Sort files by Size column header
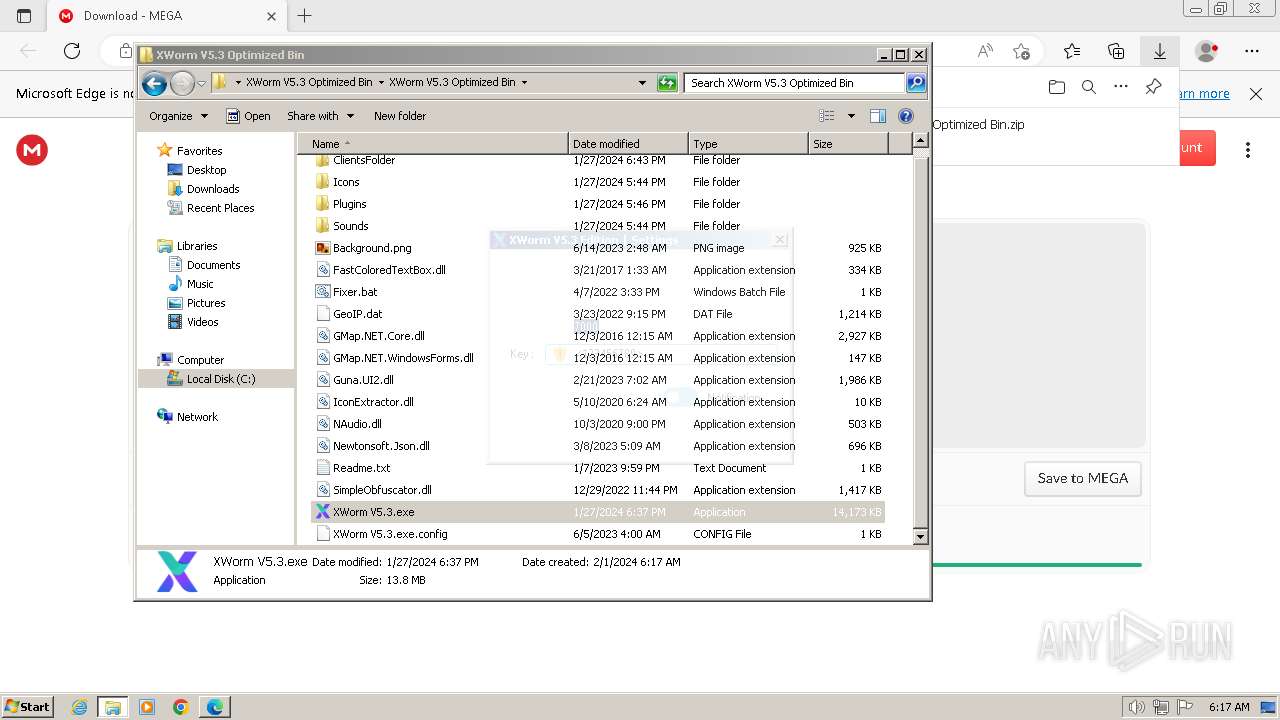 click(x=848, y=144)
